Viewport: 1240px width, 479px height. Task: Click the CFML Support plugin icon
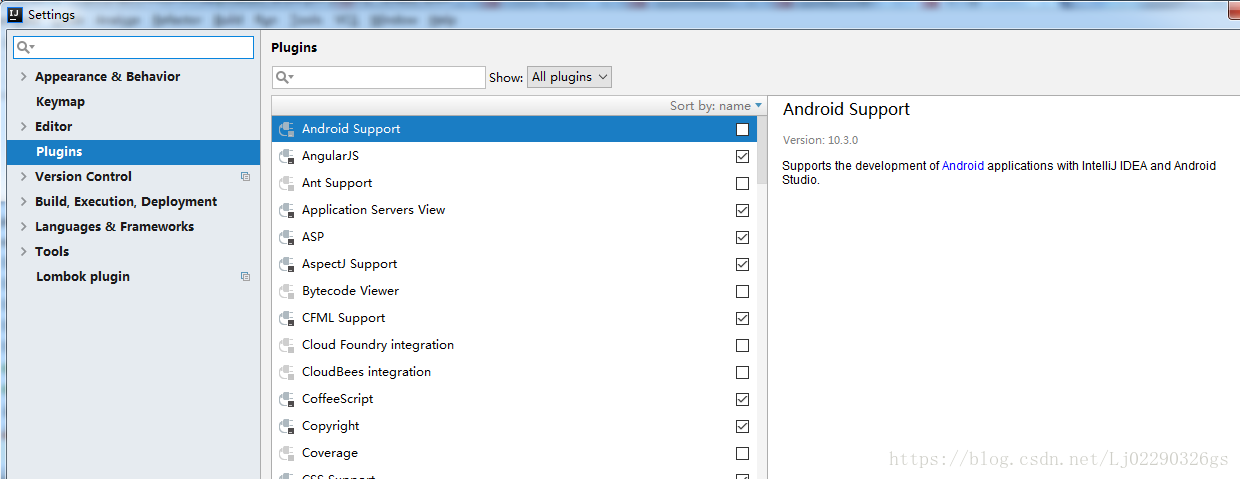tap(287, 318)
